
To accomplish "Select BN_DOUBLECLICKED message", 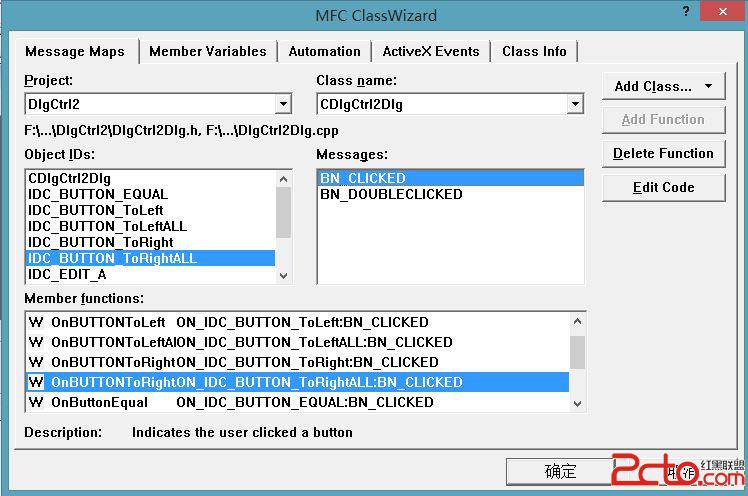I will 450,194.
